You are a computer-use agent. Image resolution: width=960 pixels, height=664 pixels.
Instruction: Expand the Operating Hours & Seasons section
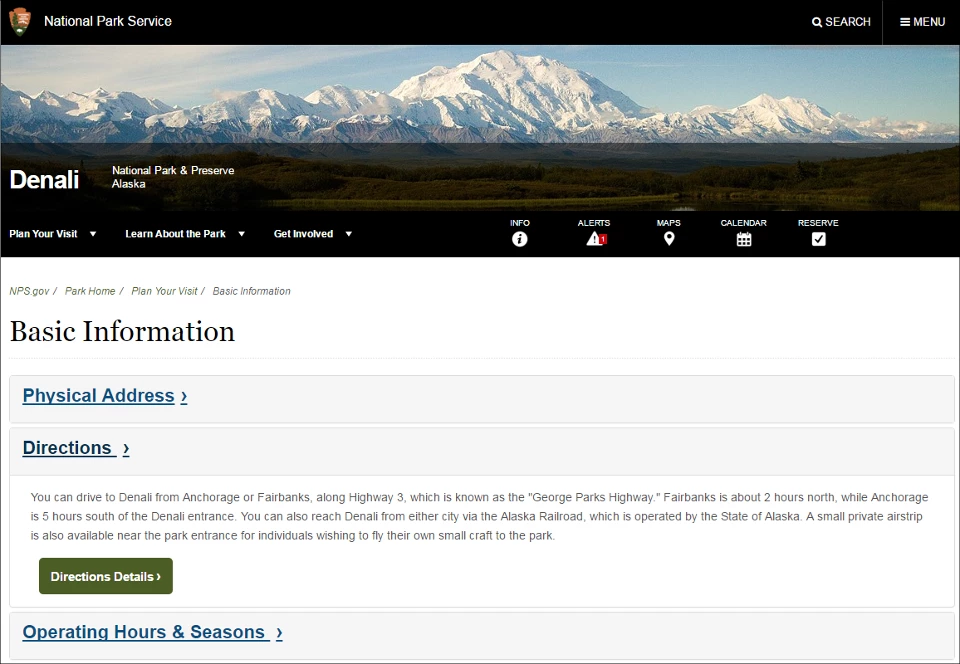[143, 632]
